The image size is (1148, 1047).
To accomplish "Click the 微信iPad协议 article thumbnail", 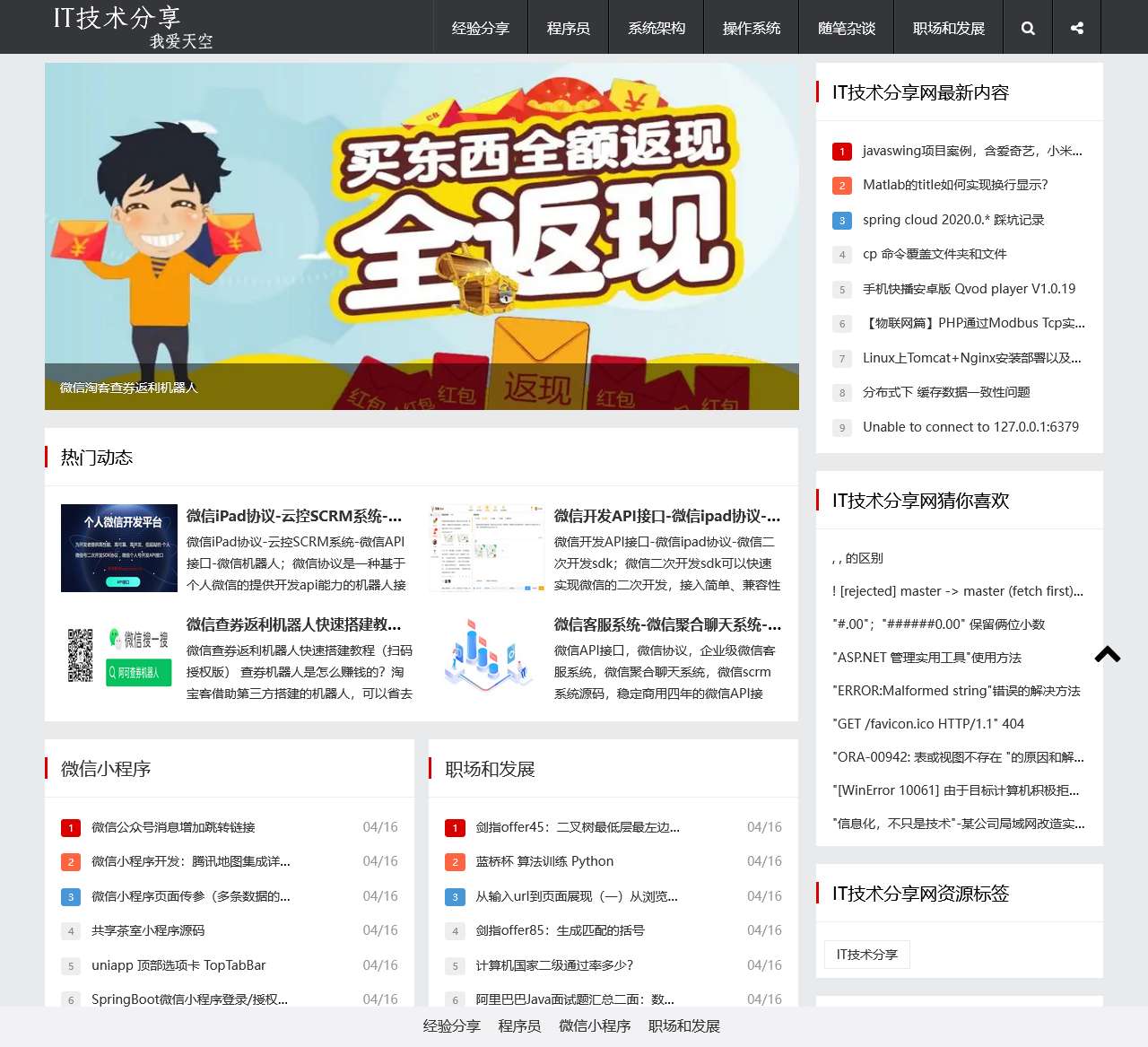I will tap(118, 547).
